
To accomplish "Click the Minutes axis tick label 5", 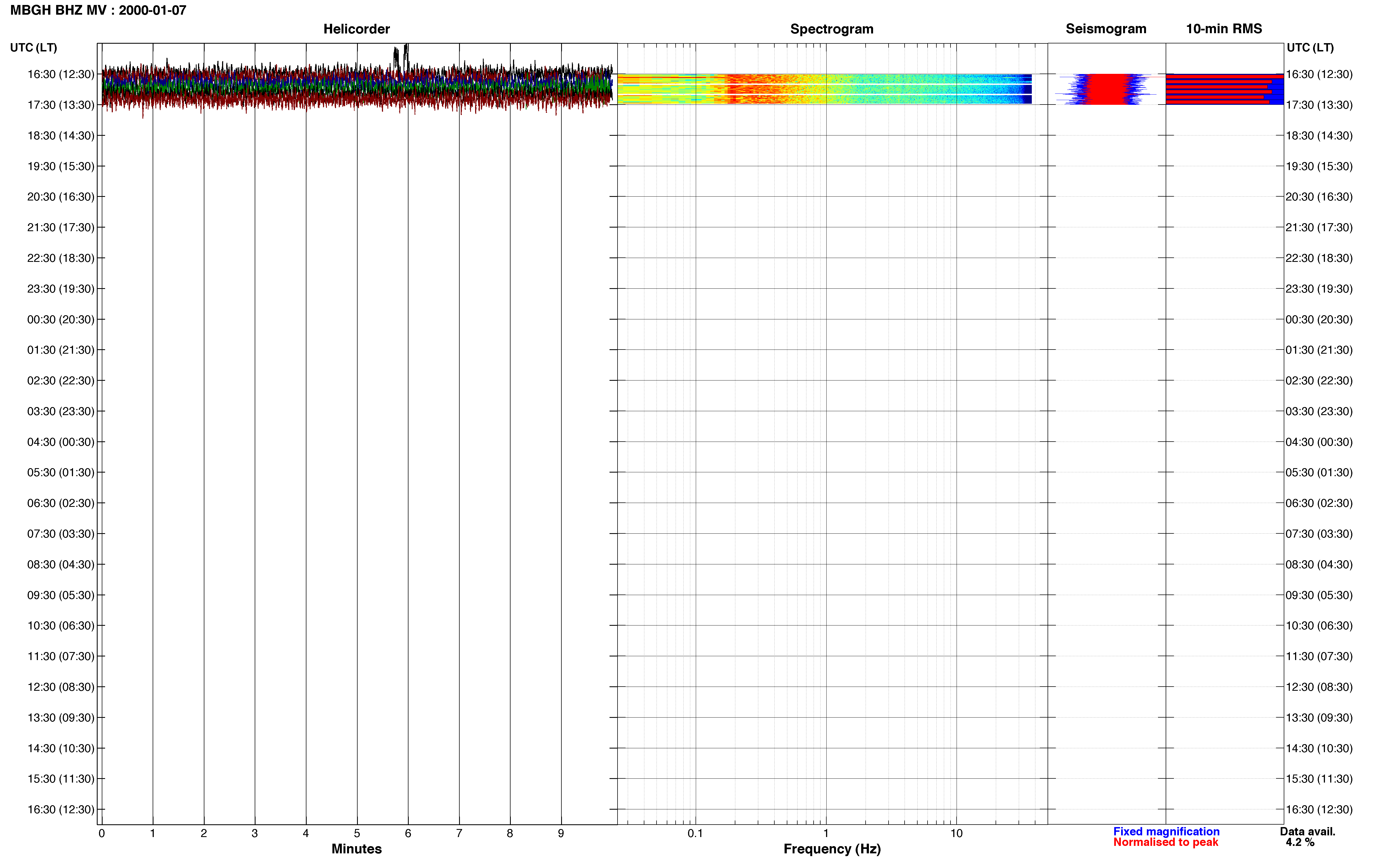I will (x=357, y=833).
